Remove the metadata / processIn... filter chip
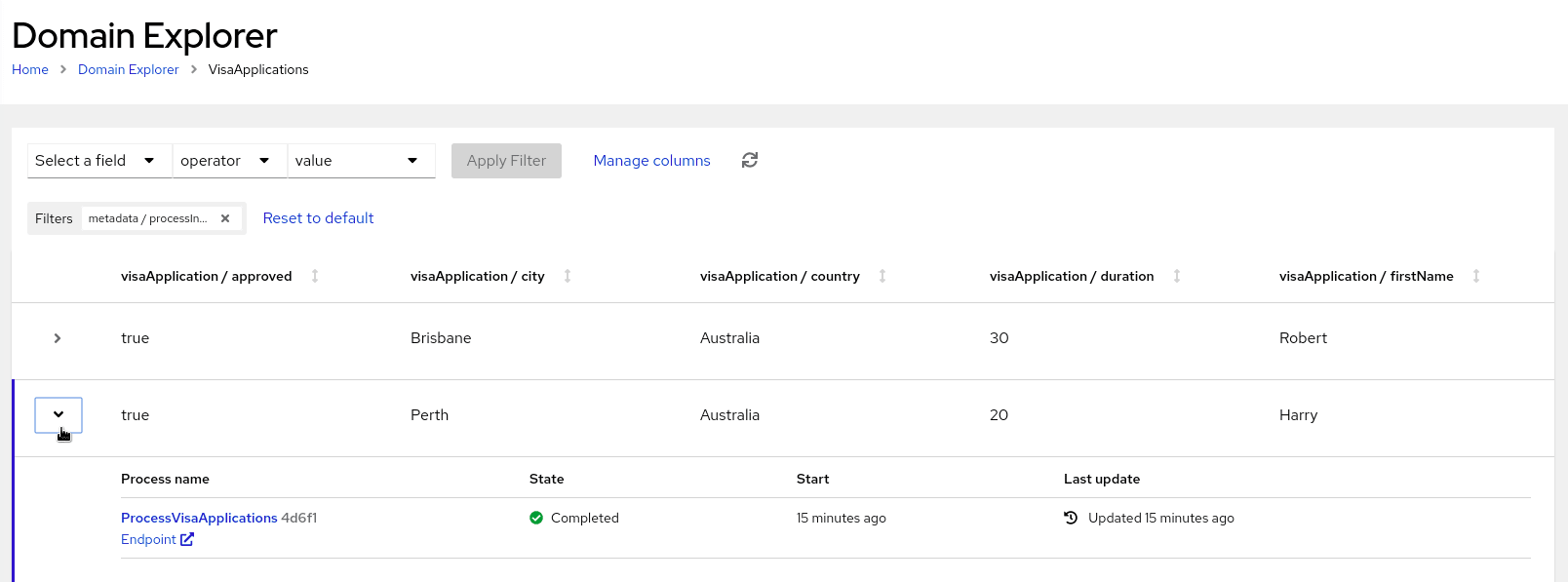 (225, 218)
